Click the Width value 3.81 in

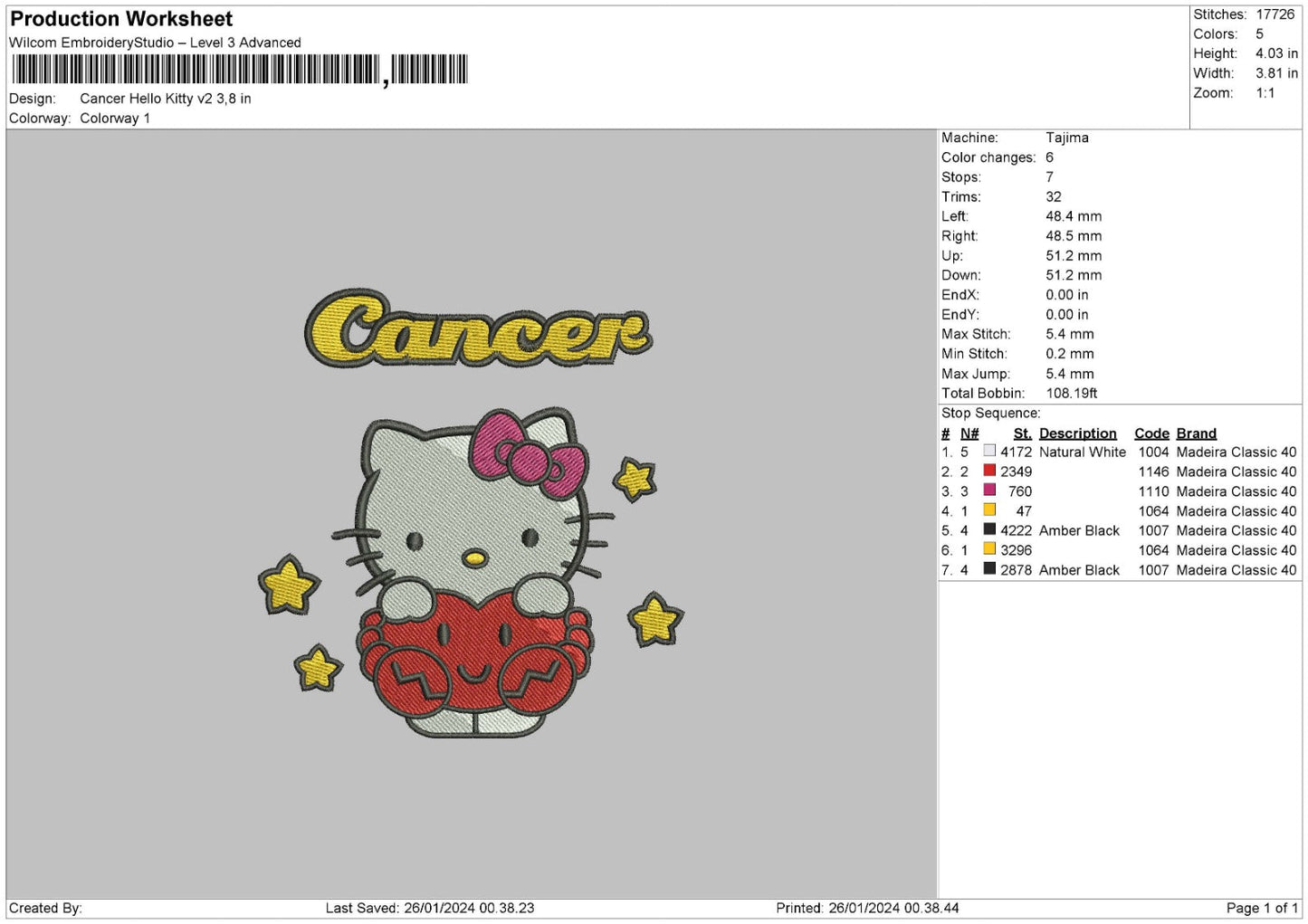point(1276,73)
